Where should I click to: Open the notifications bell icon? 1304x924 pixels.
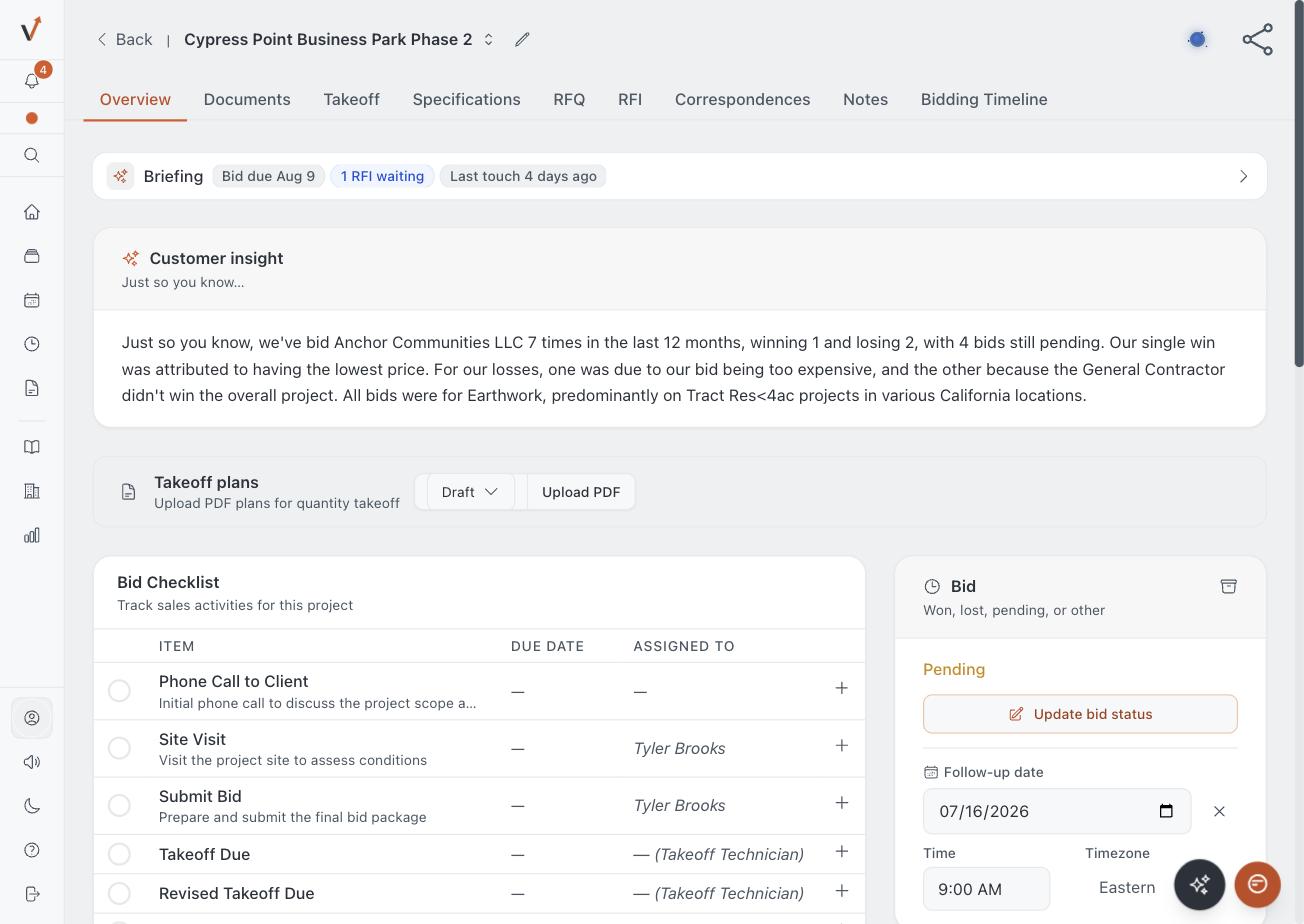[32, 81]
